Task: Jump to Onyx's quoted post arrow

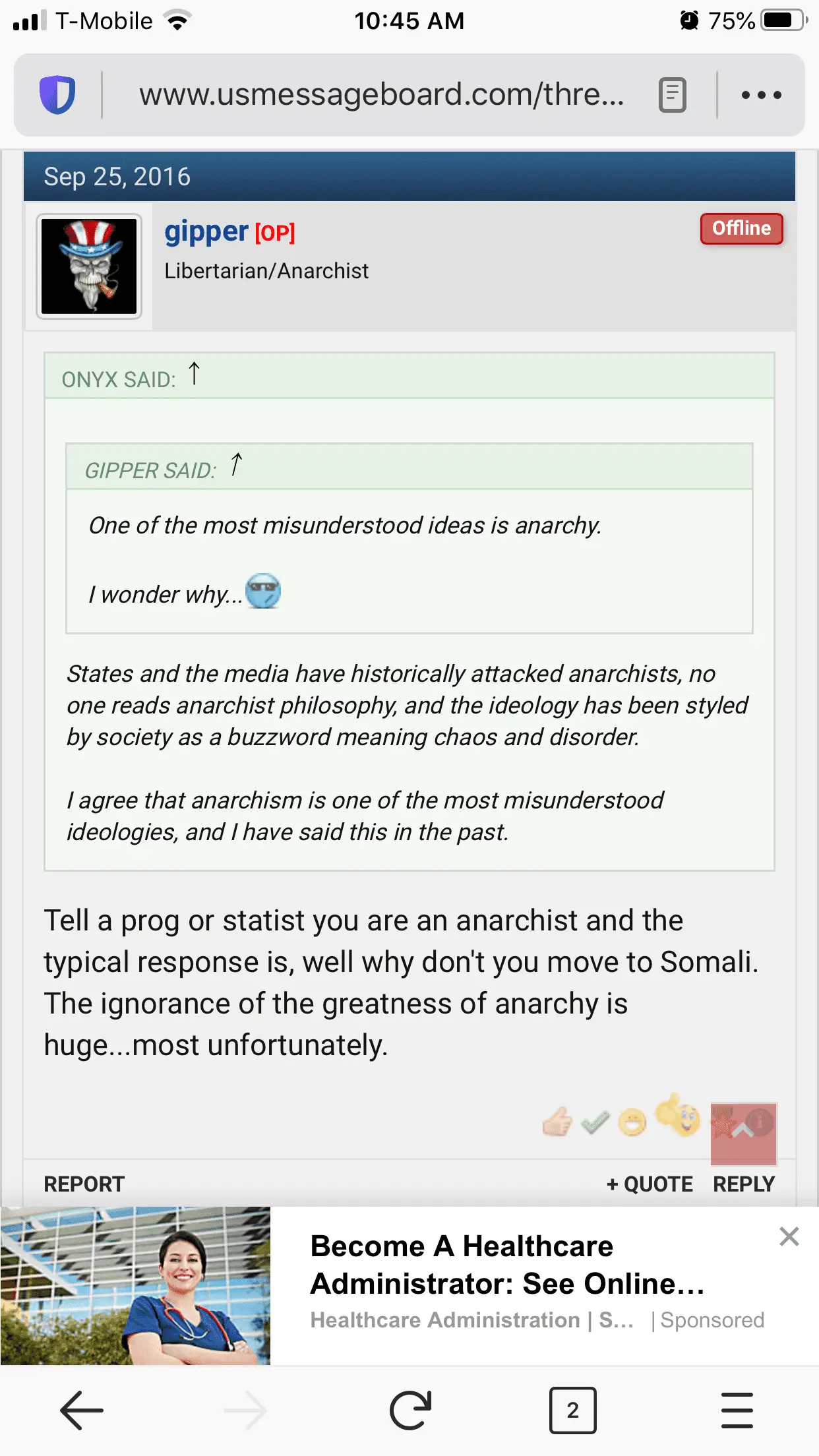Action: click(x=194, y=374)
